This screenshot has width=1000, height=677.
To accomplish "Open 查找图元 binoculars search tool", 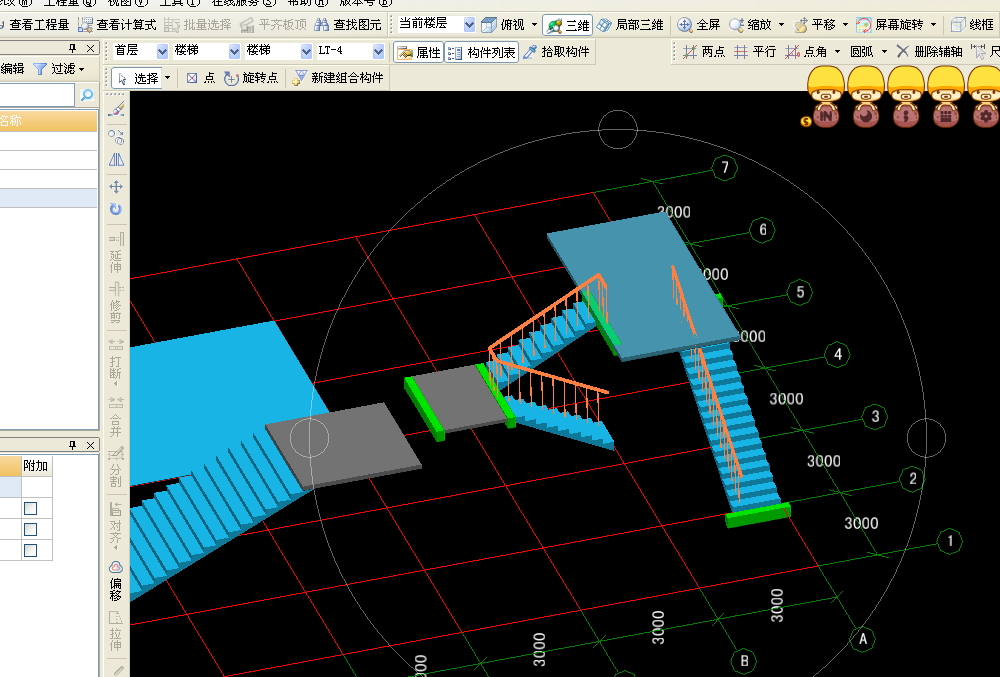I will pyautogui.click(x=323, y=24).
